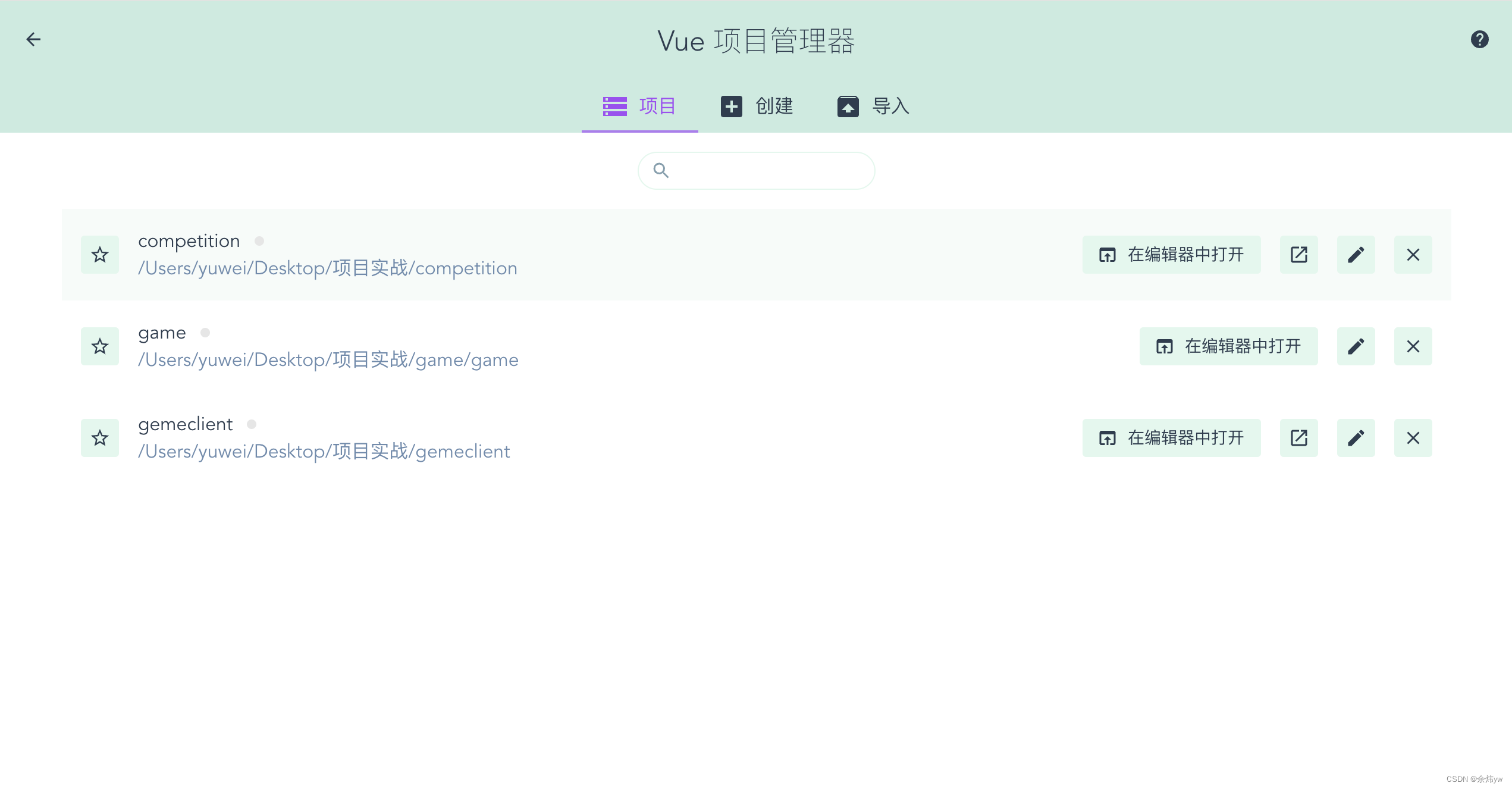Click the status dot beside gemeclient
This screenshot has height=789, width=1512.
coord(252,424)
